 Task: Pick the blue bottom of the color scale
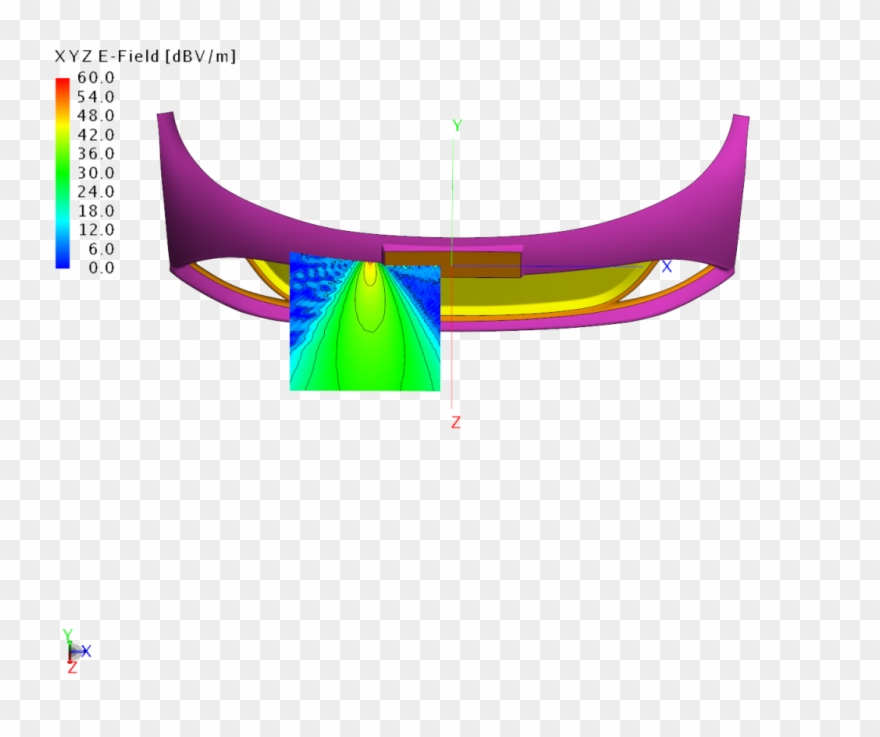pos(62,261)
